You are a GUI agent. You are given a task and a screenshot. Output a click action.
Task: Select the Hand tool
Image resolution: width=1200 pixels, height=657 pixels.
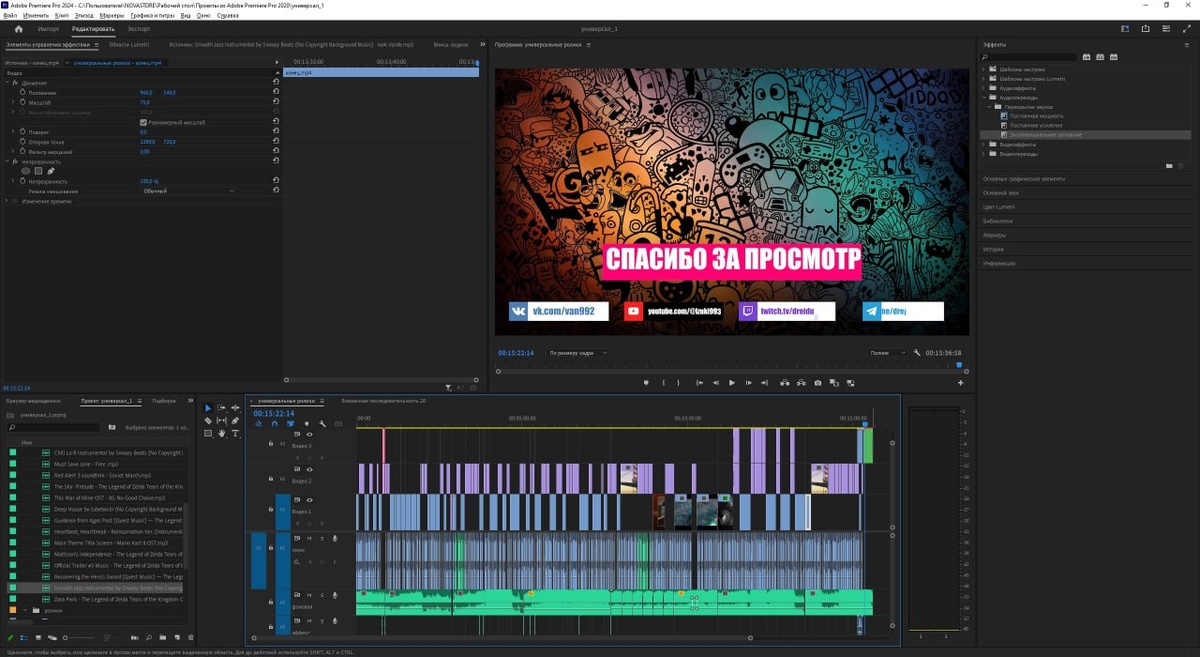tap(222, 433)
